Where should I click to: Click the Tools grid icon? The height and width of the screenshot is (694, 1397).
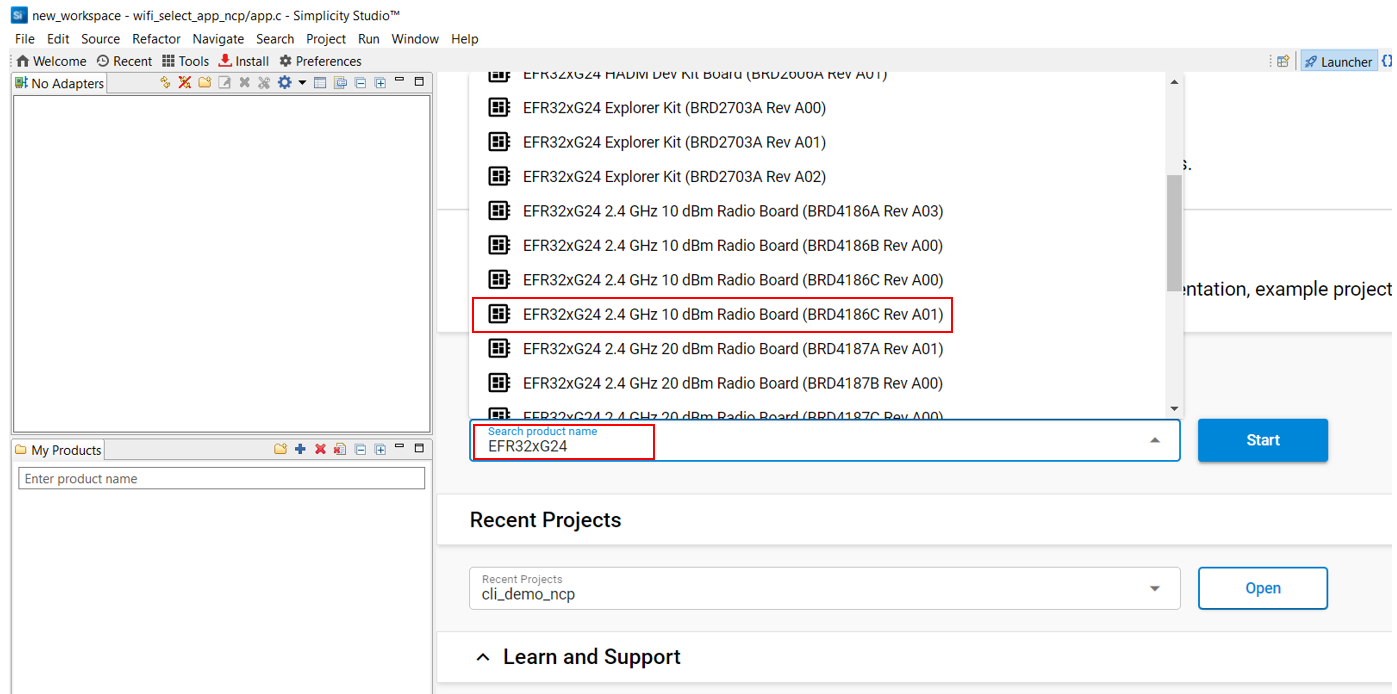tap(168, 61)
